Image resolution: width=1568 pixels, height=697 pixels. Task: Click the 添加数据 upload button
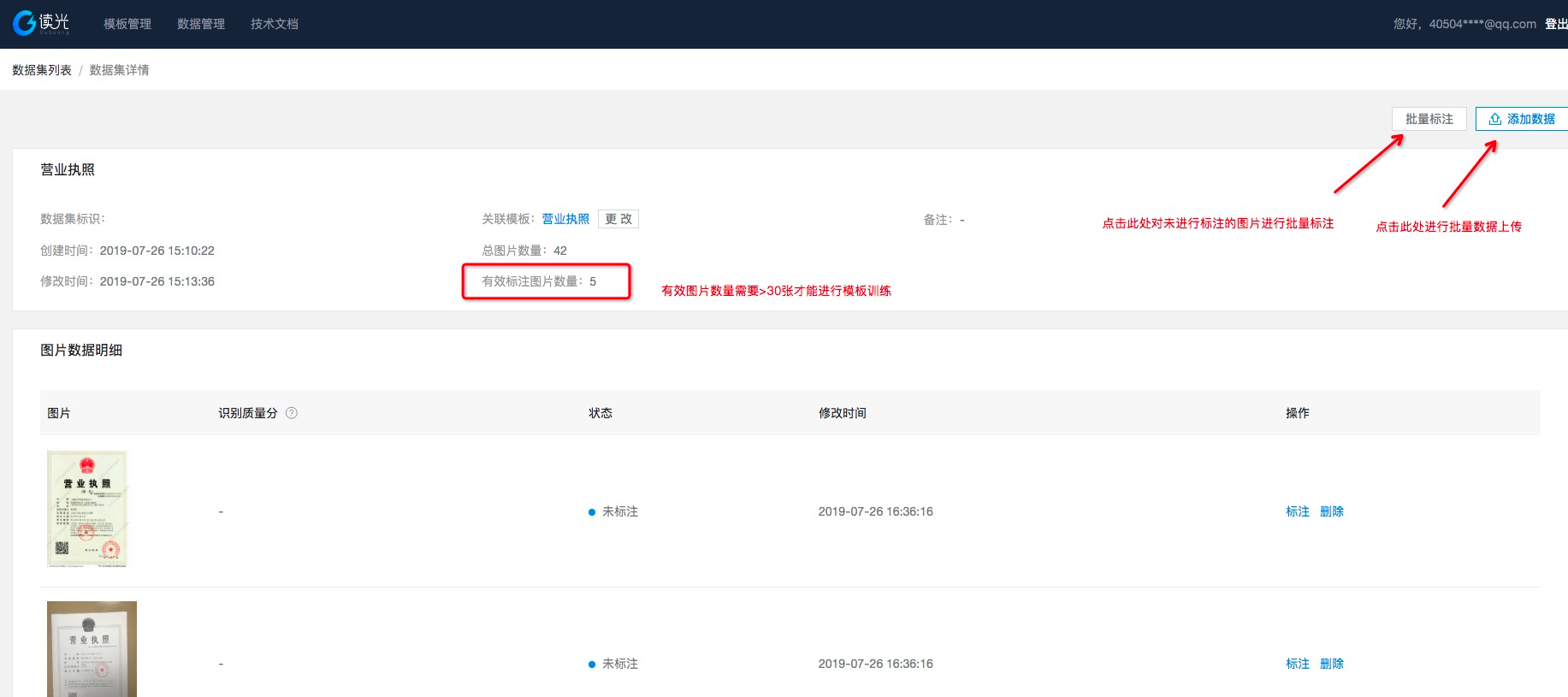click(x=1522, y=119)
